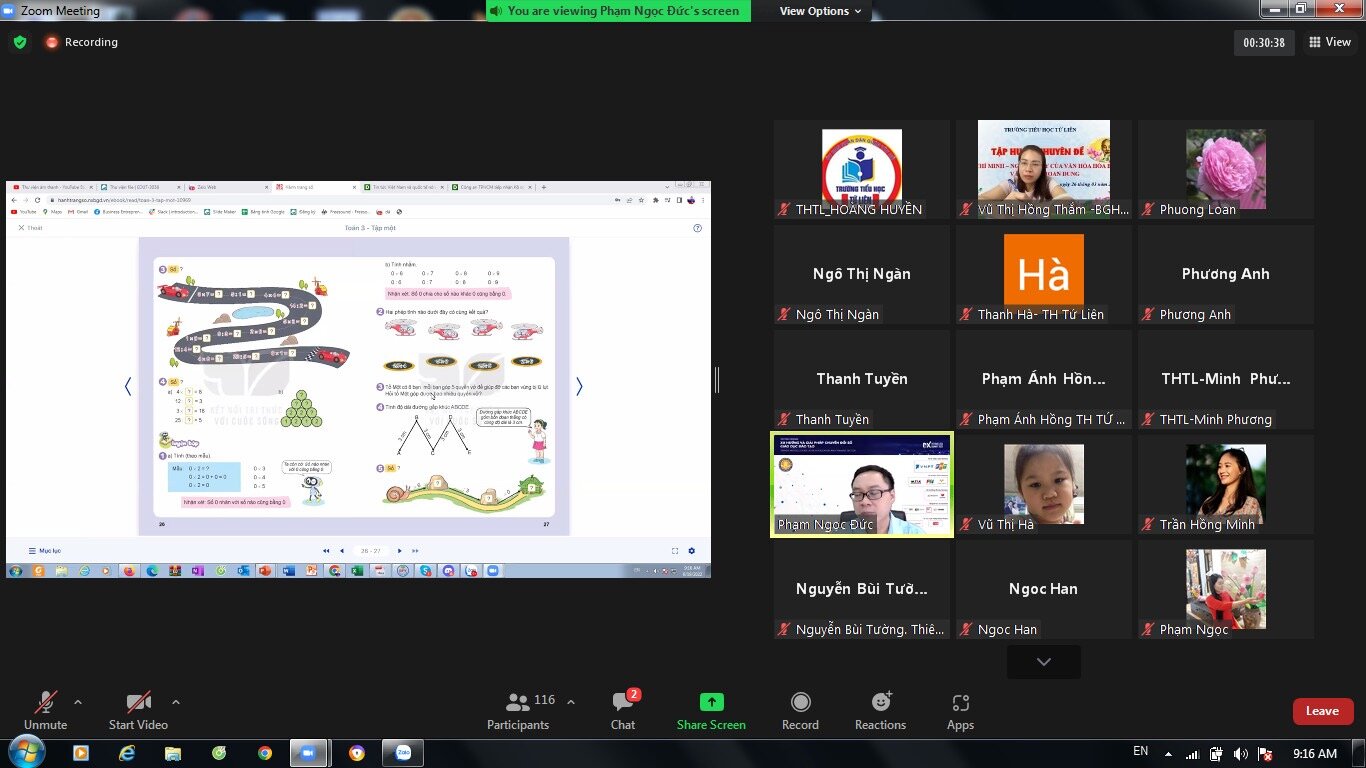Toggle fullscreen mode in the ebook viewer
1366x768 pixels.
pos(673,549)
